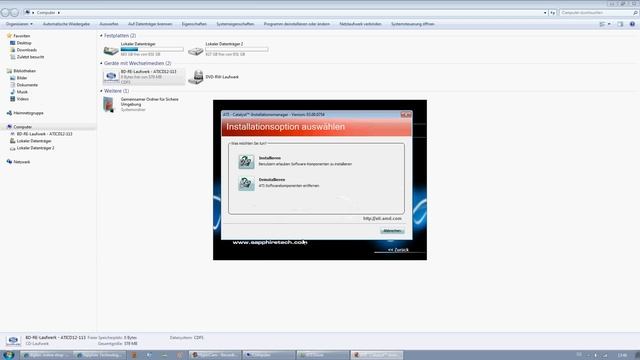Collapse Geräte mit Wechselmedien (2) group

(101, 63)
